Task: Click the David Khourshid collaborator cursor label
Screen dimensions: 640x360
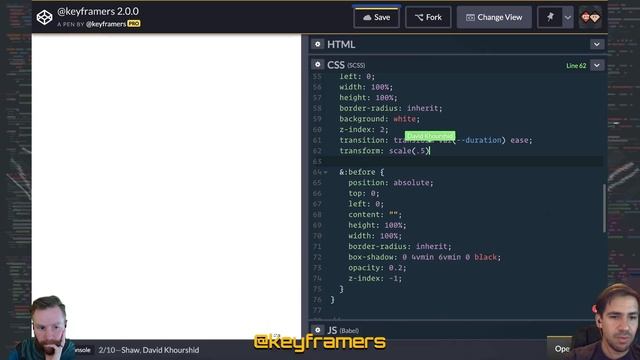Action: 430,136
